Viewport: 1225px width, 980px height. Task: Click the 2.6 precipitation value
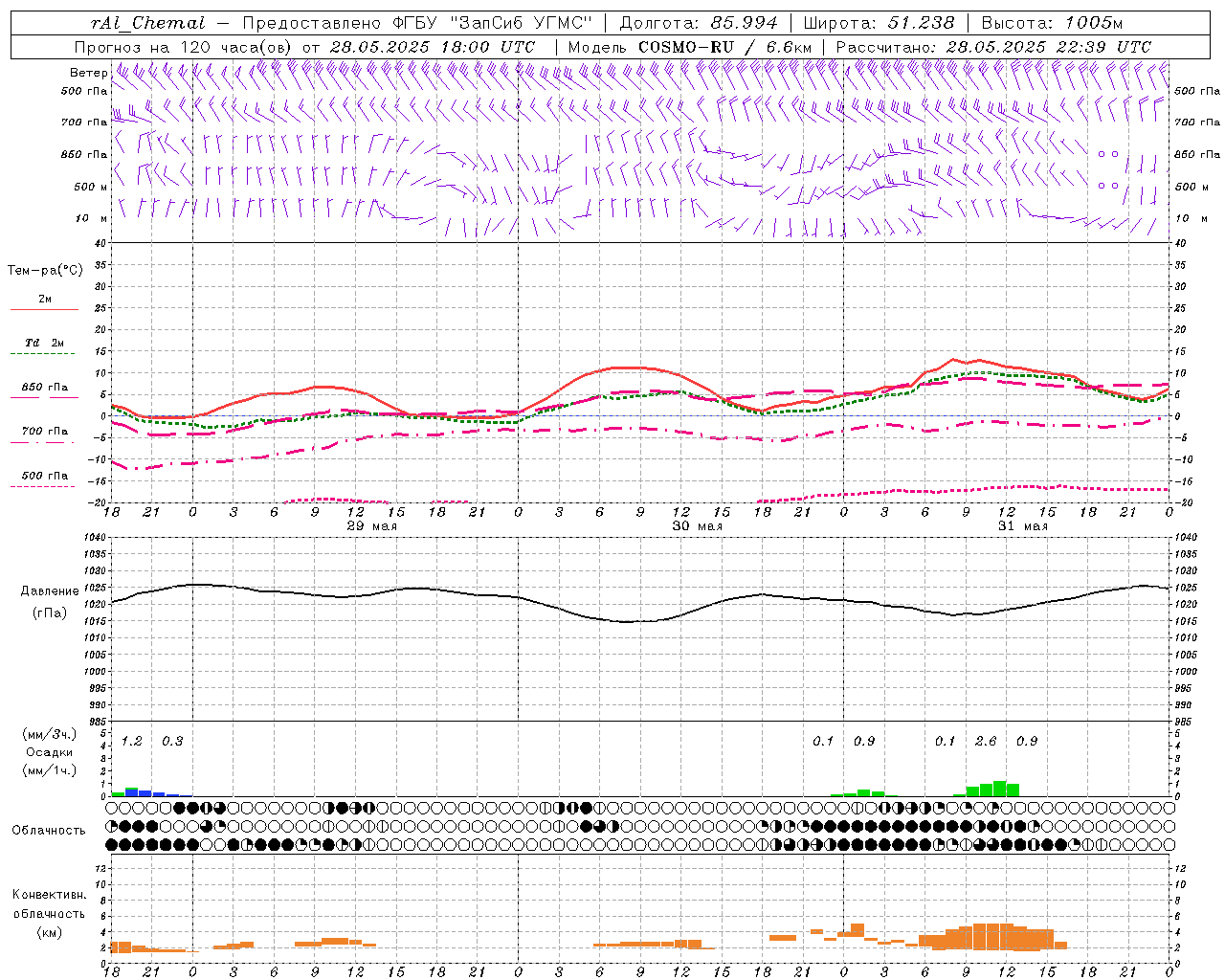(986, 742)
